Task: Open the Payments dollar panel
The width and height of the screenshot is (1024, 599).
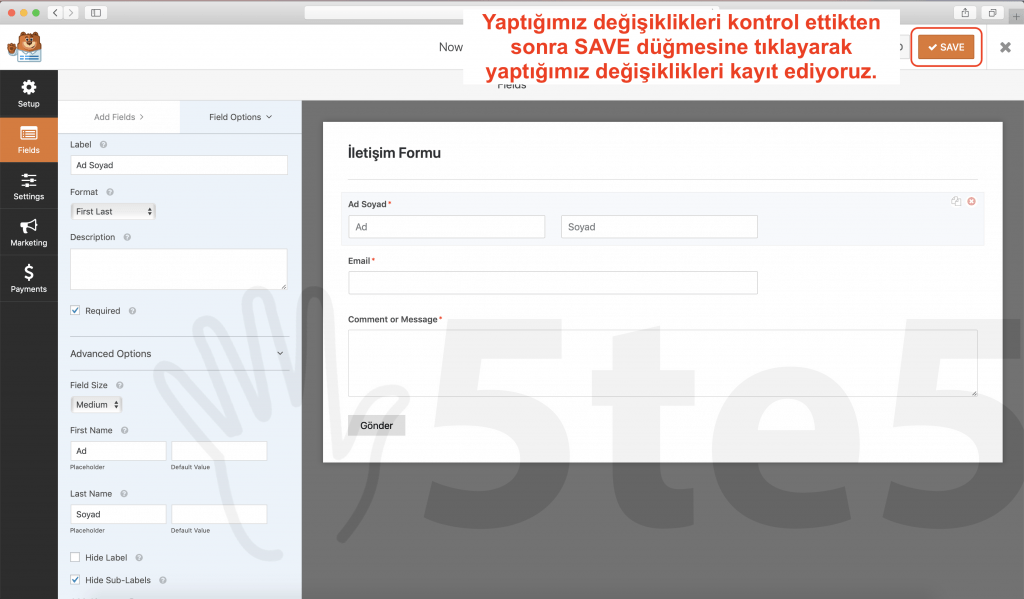Action: tap(29, 278)
